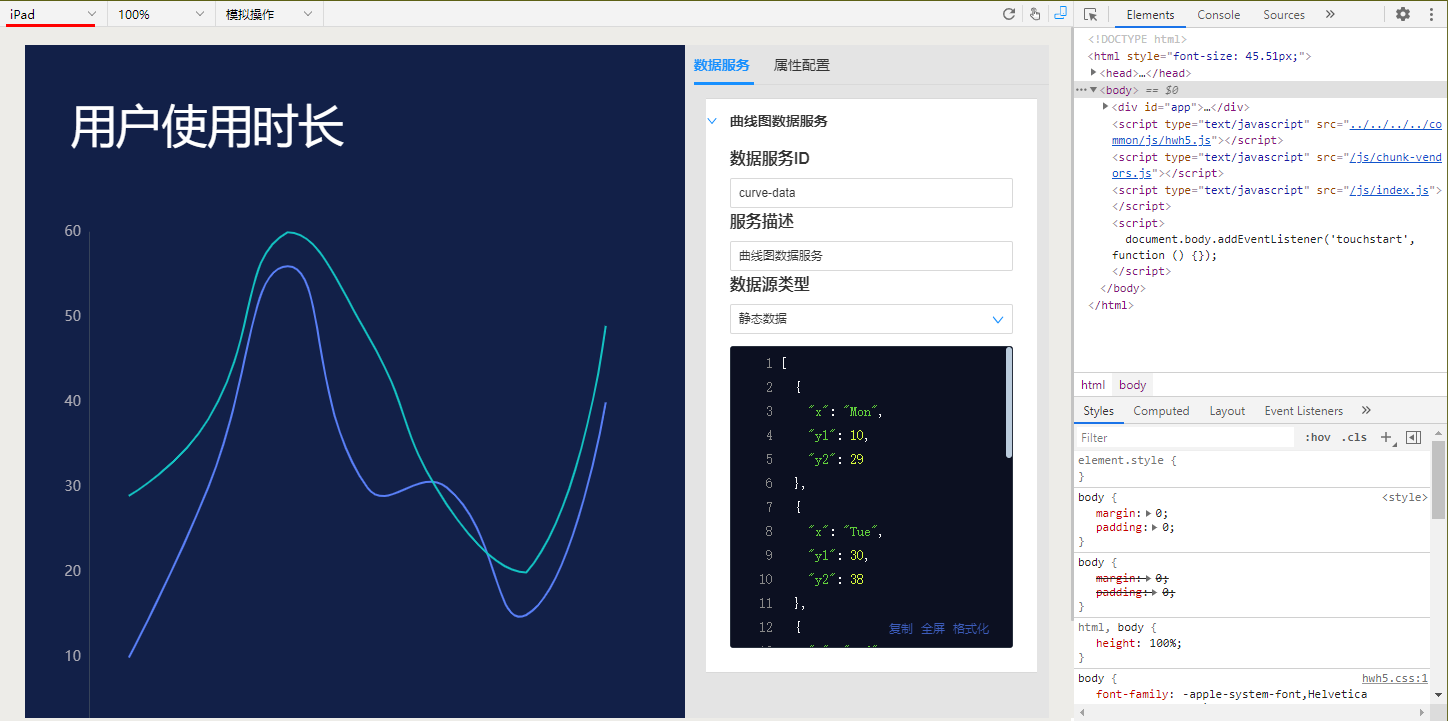Toggle the .cls classes button
Viewport: 1448px width, 721px height.
[1354, 437]
